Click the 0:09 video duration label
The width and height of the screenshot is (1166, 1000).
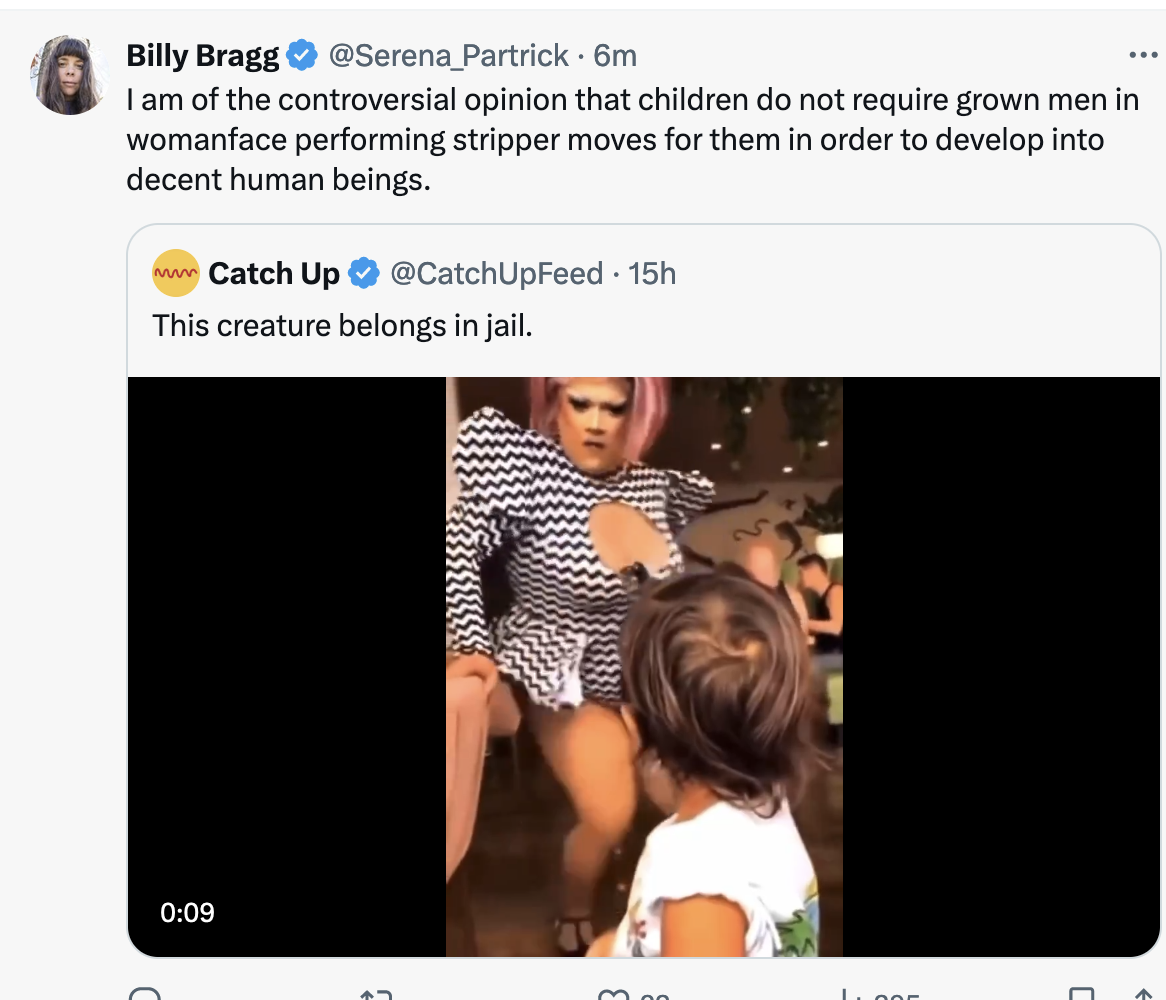point(187,912)
